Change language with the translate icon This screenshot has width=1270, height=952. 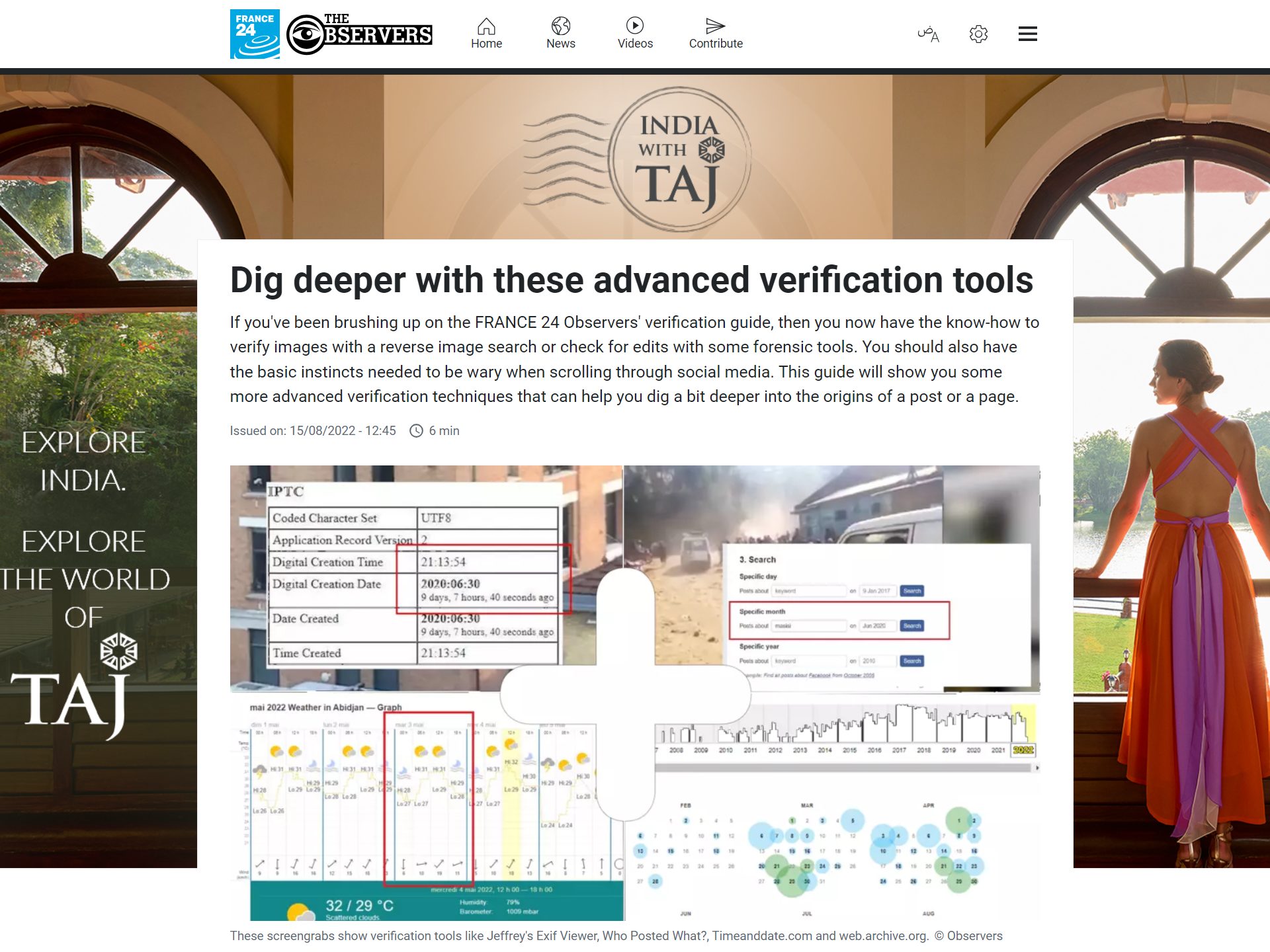928,34
